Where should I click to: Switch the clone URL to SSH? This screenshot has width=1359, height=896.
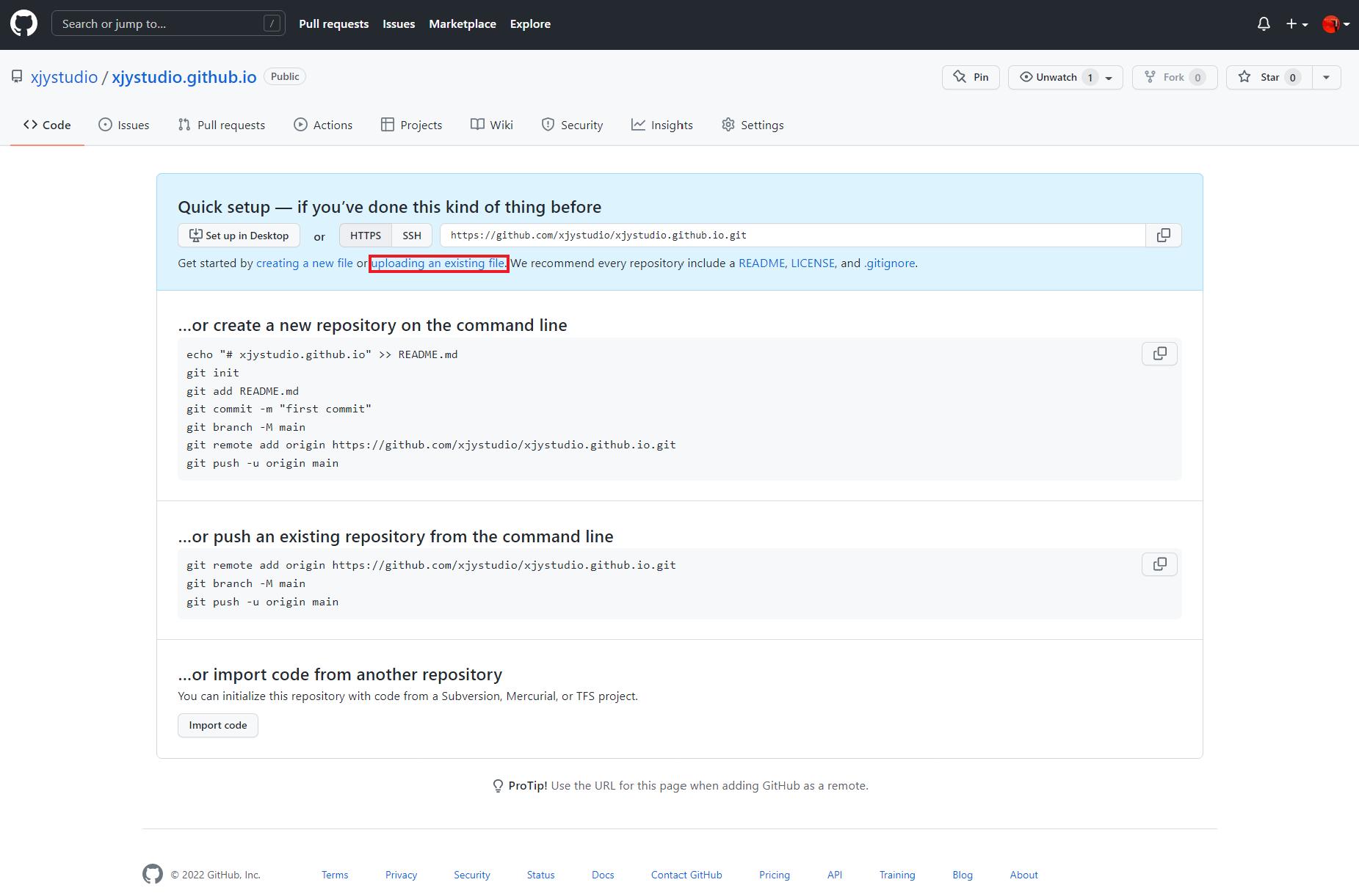pyautogui.click(x=412, y=236)
